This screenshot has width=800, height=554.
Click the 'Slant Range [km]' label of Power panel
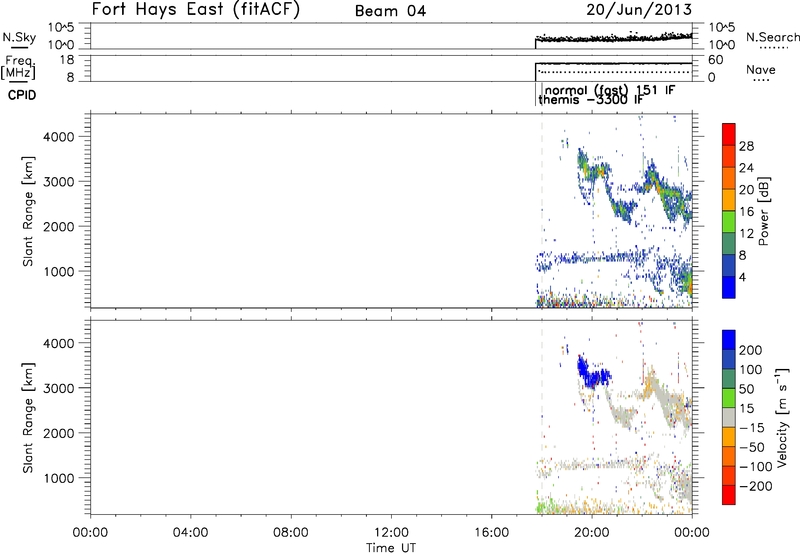28,211
